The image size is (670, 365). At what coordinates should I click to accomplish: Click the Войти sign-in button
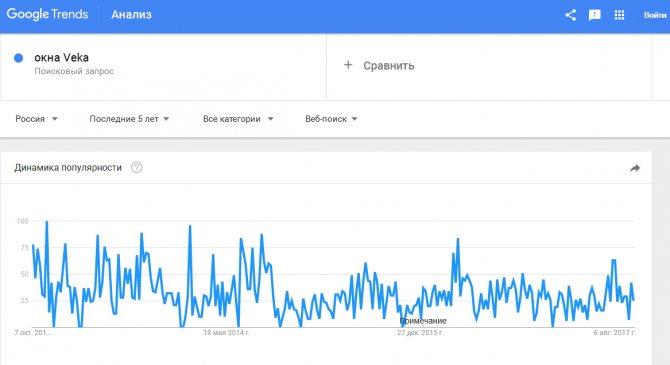coord(655,15)
